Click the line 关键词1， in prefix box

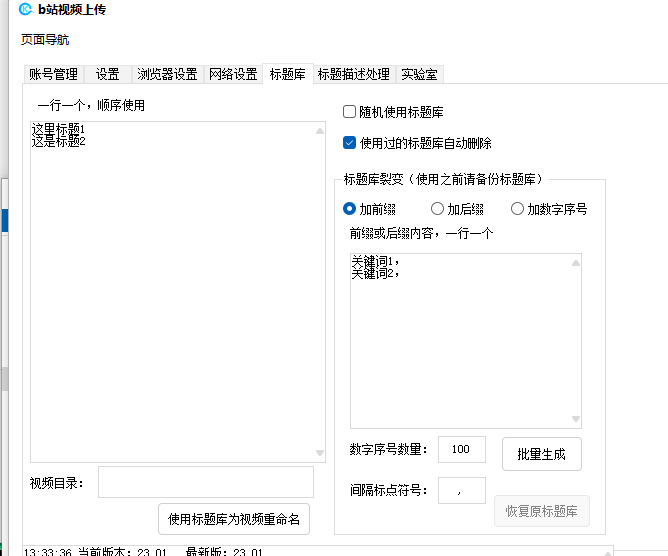375,261
